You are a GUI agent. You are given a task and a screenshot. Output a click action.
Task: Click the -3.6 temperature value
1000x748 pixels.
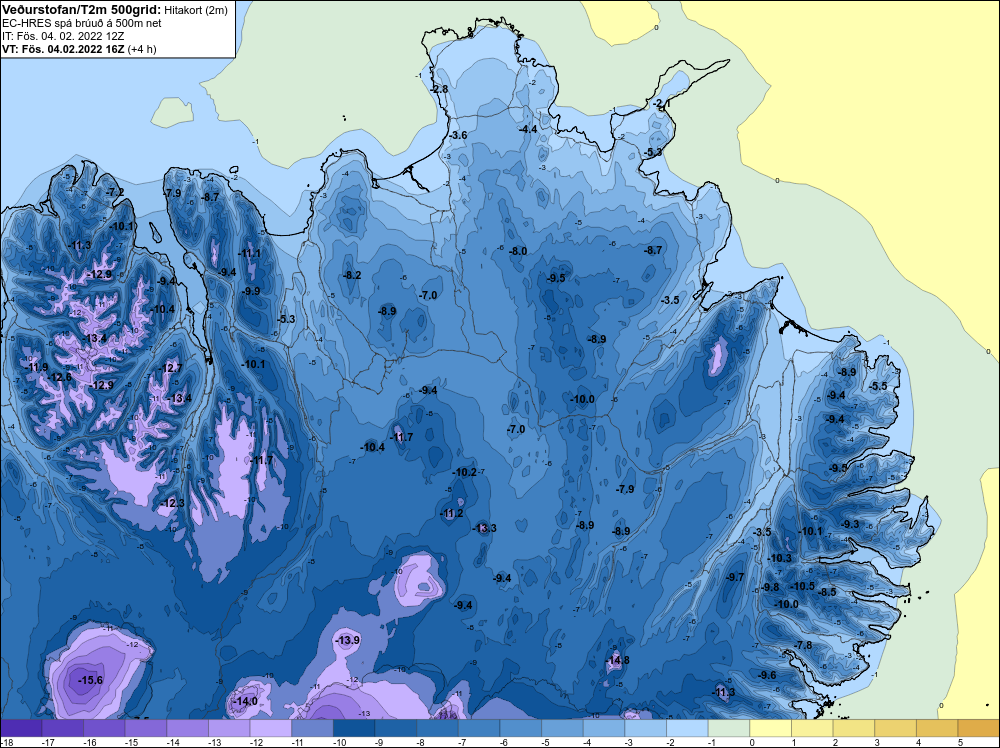coord(459,135)
